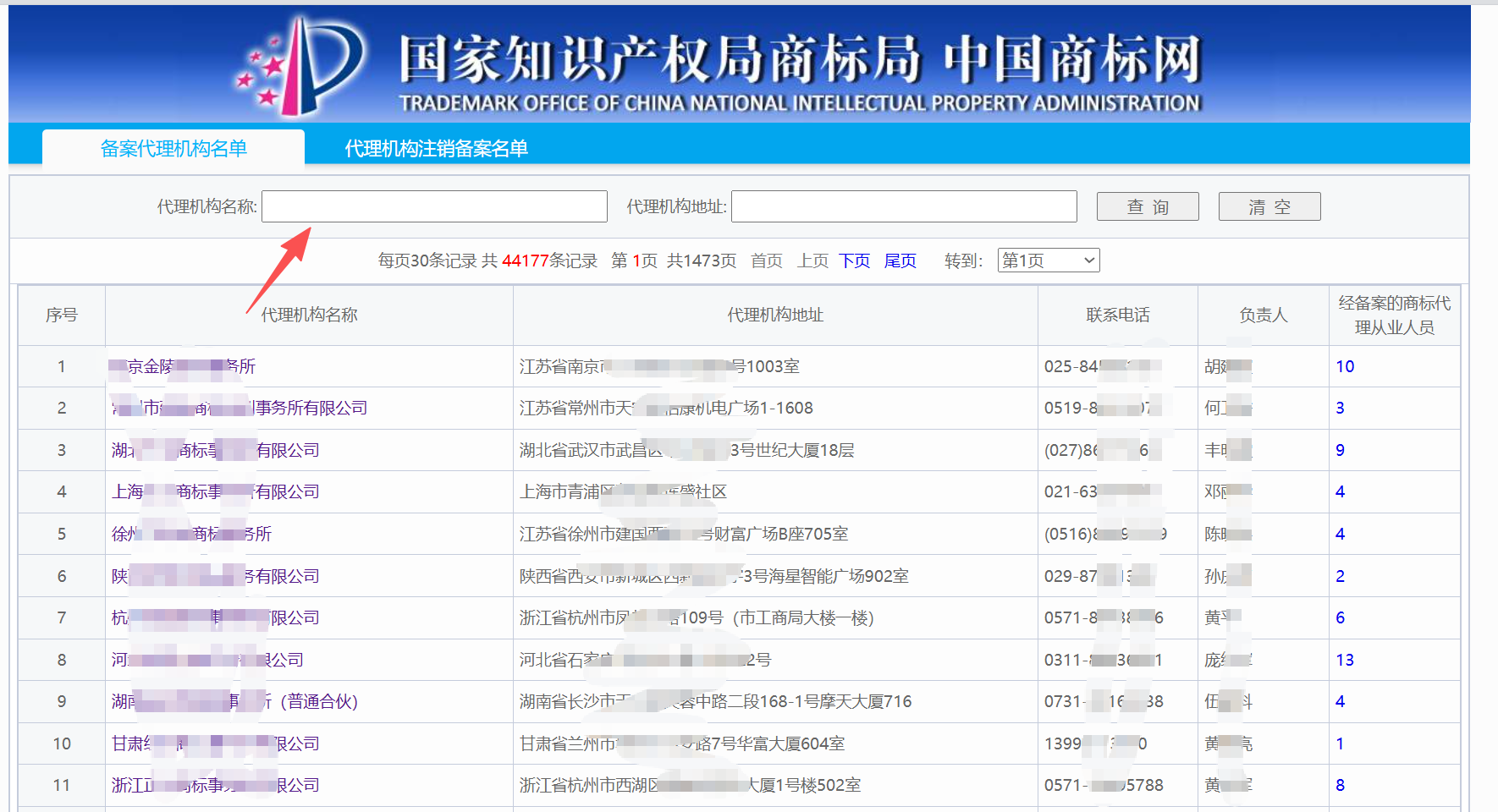Select the 陕西省 海星智能广场902室 address
This screenshot has width=1498, height=812.
(713, 576)
